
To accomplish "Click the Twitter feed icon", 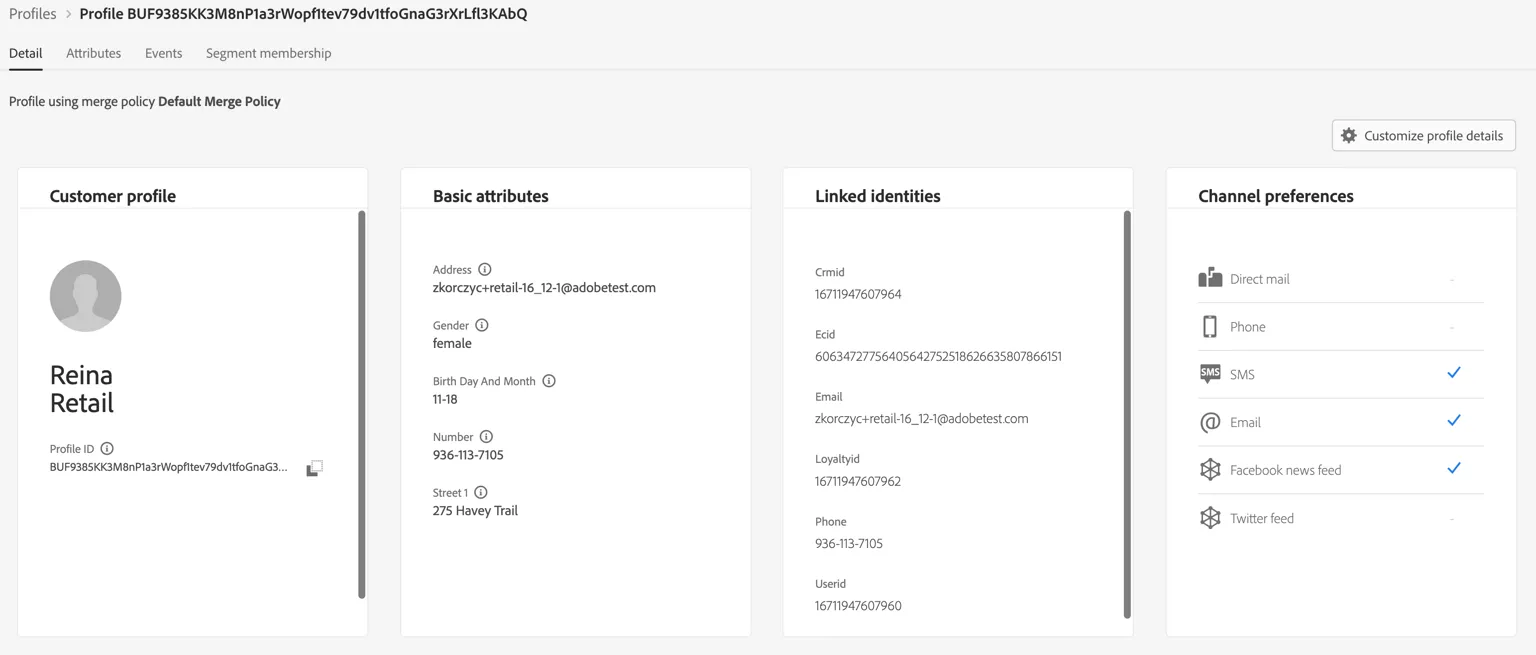I will (x=1210, y=518).
